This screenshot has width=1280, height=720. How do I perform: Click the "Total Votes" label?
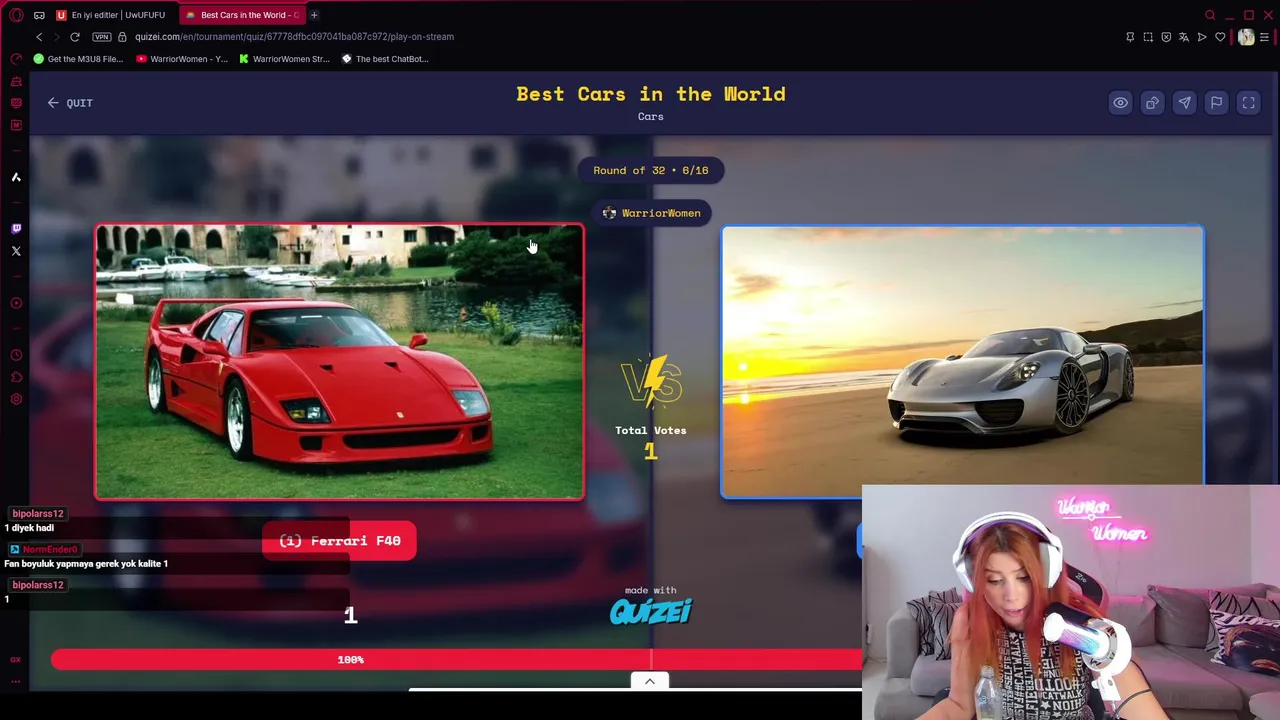651,430
